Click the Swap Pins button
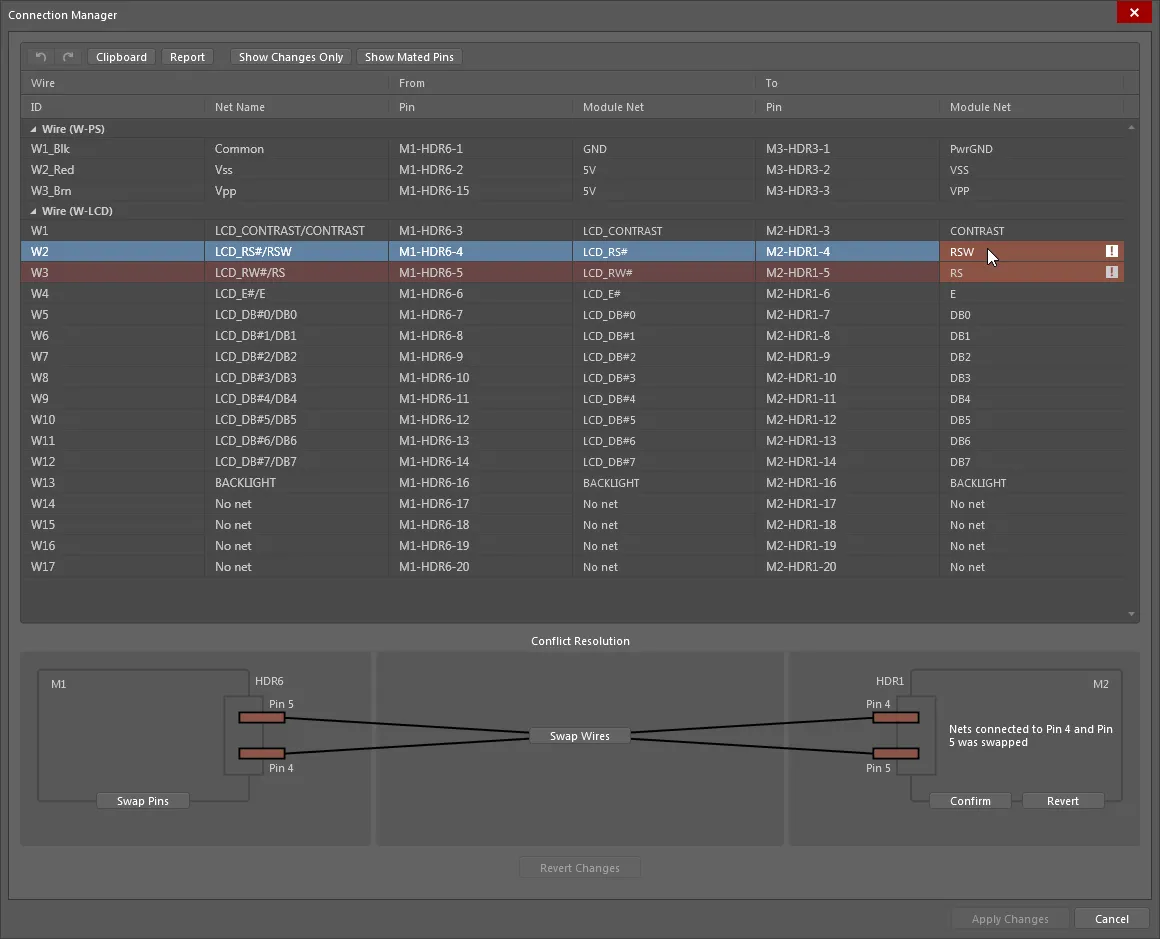The width and height of the screenshot is (1160, 939). pos(143,801)
